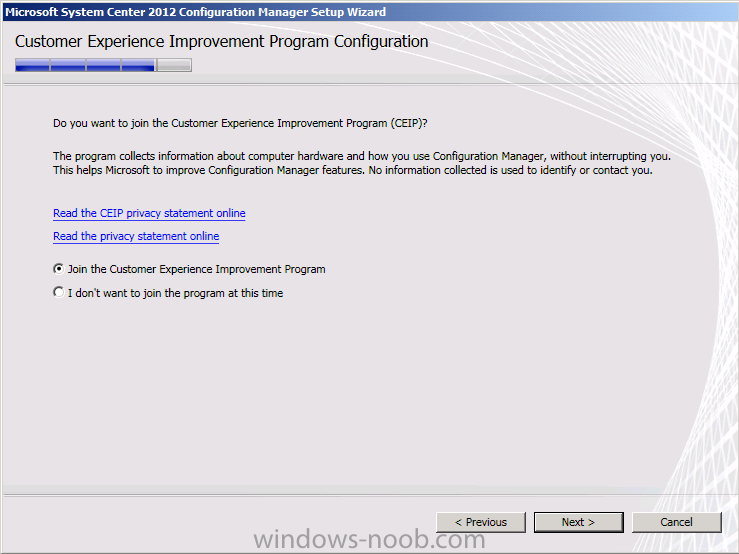Cancel the setup wizard
The width and height of the screenshot is (739, 554).
click(676, 522)
